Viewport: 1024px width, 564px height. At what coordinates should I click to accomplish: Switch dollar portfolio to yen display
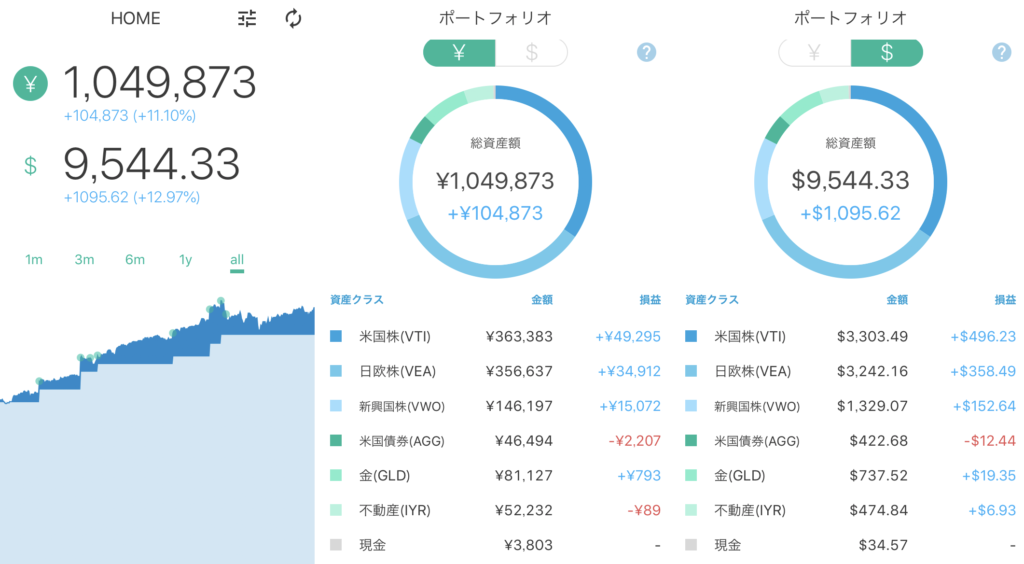814,52
